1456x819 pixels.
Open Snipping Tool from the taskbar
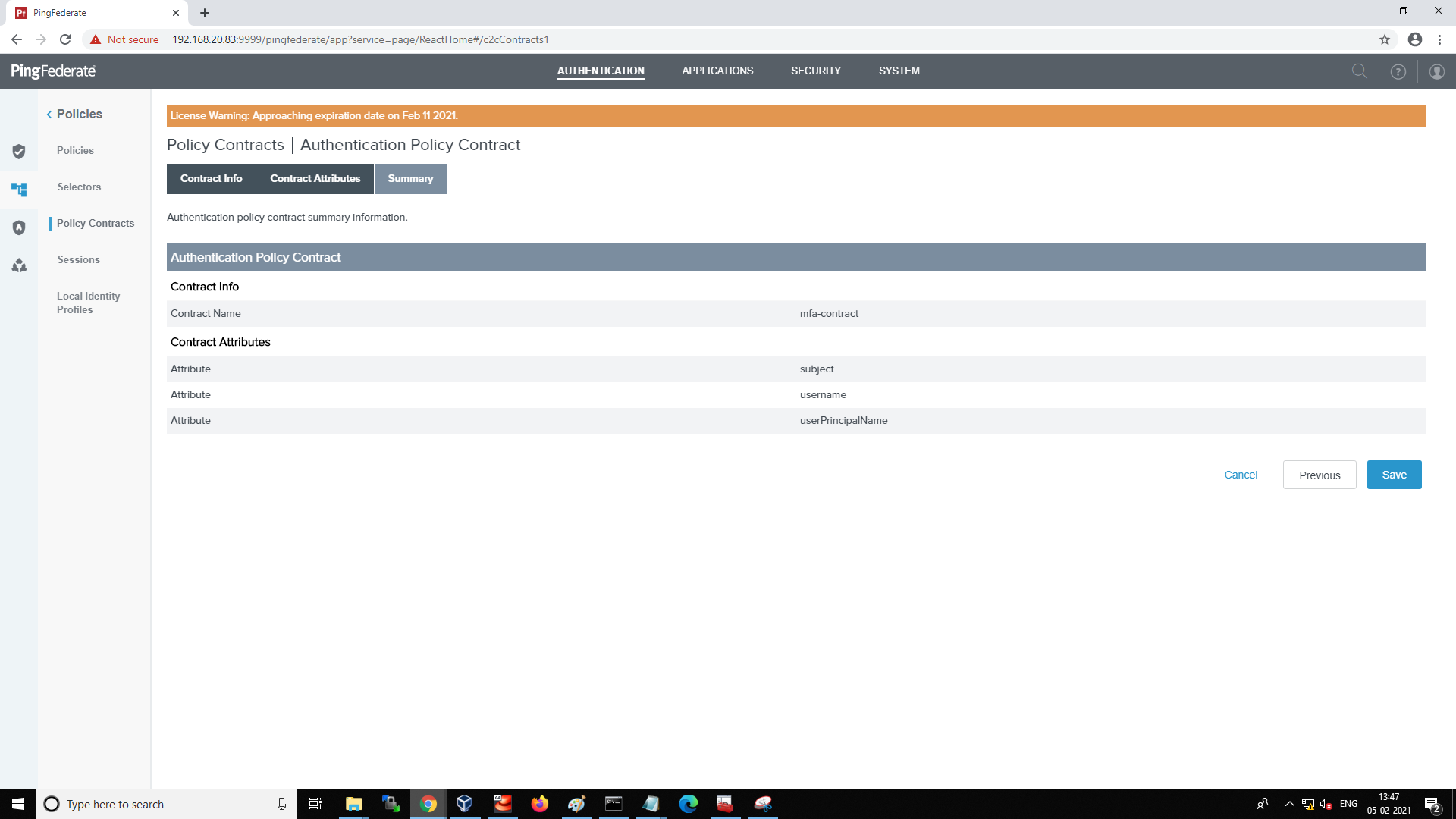coord(763,804)
